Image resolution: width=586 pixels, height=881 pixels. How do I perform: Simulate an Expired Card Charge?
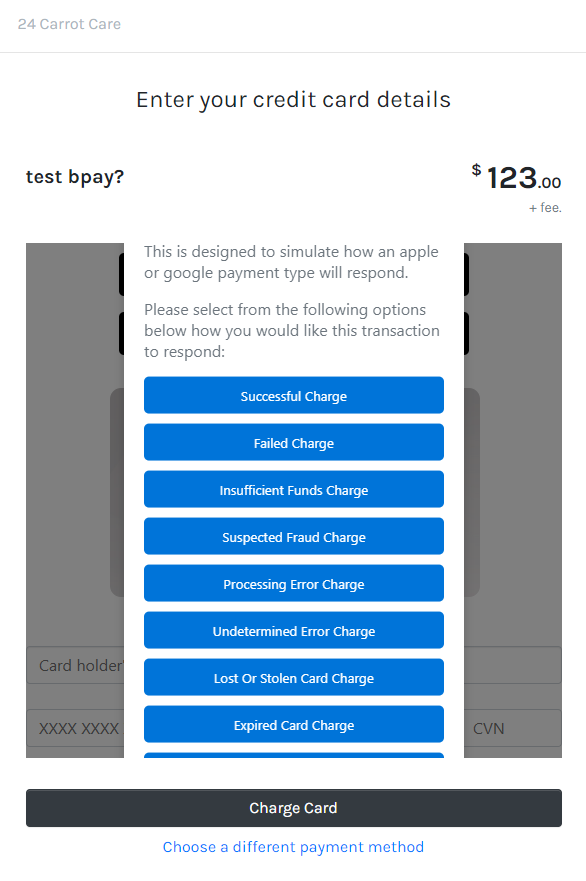[x=294, y=725]
